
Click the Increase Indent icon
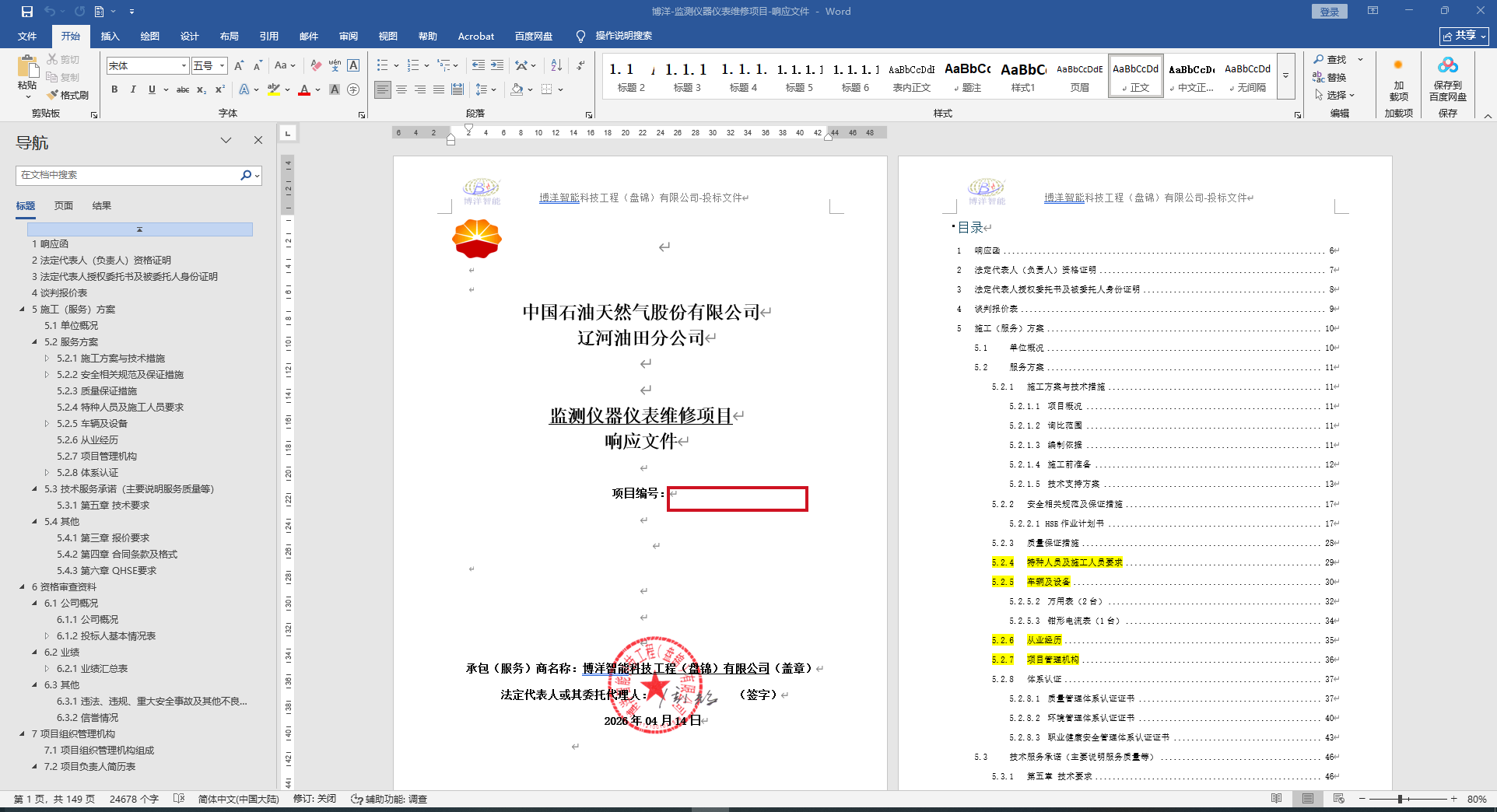pos(496,65)
